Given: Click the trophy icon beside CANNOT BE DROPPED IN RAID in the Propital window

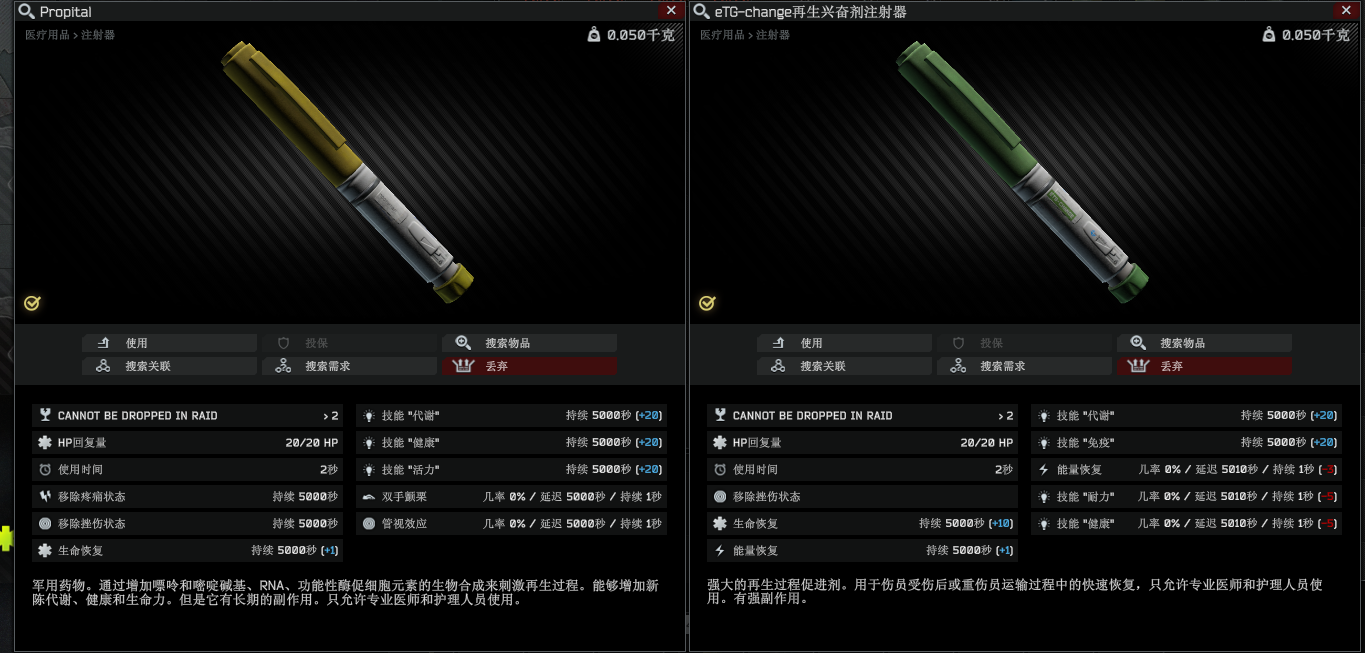Looking at the screenshot, I should (x=44, y=415).
